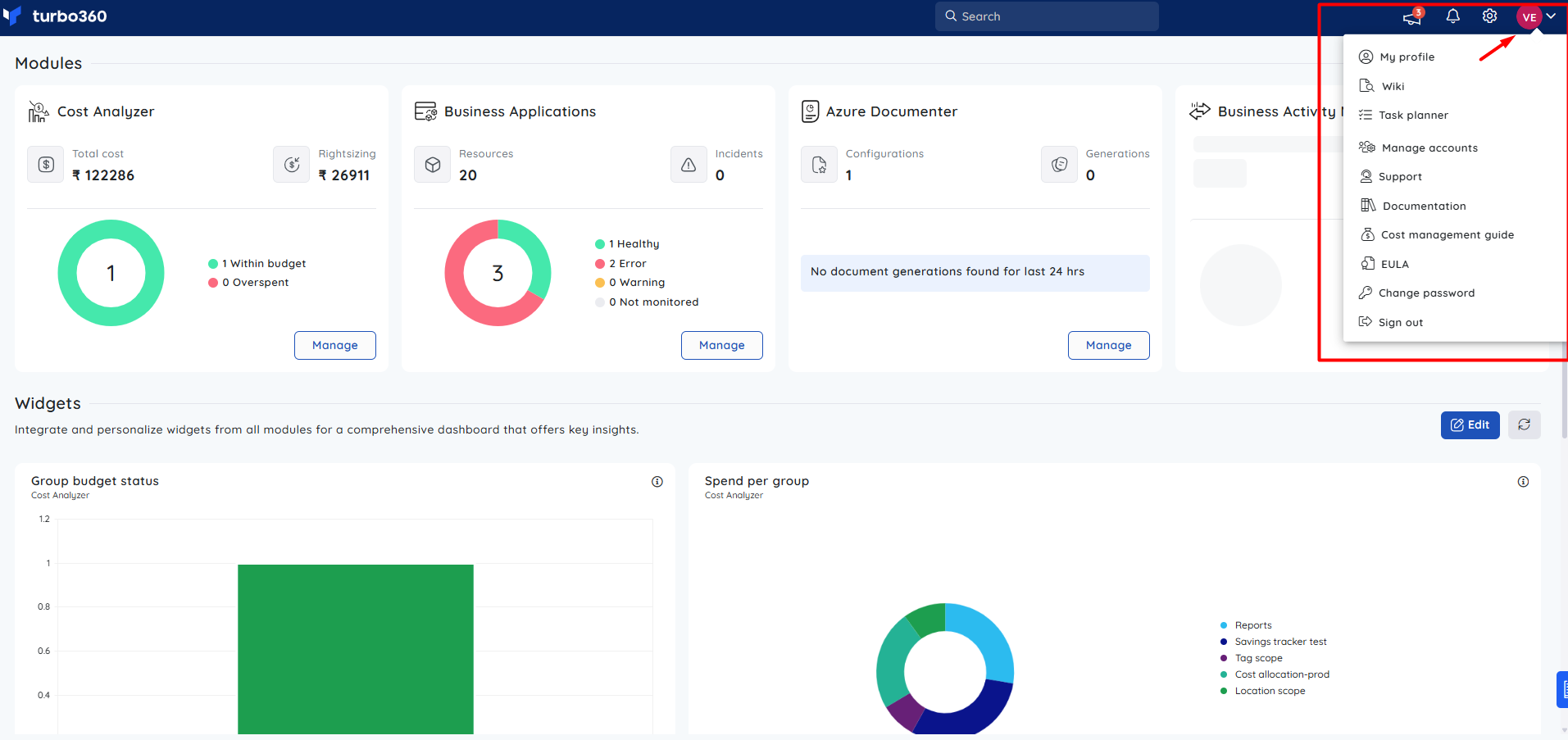Open the notifications bell
Image resolution: width=1568 pixels, height=740 pixels.
pos(1452,16)
